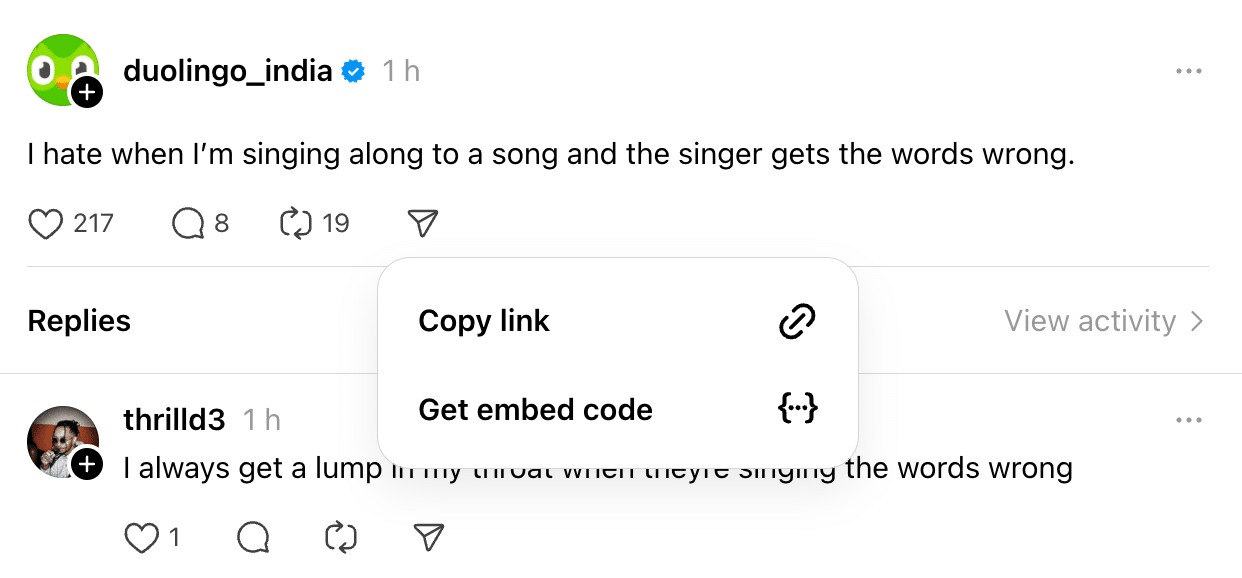Open the menu for duolingo_india's post
Image resolution: width=1242 pixels, height=578 pixels.
[x=1189, y=71]
